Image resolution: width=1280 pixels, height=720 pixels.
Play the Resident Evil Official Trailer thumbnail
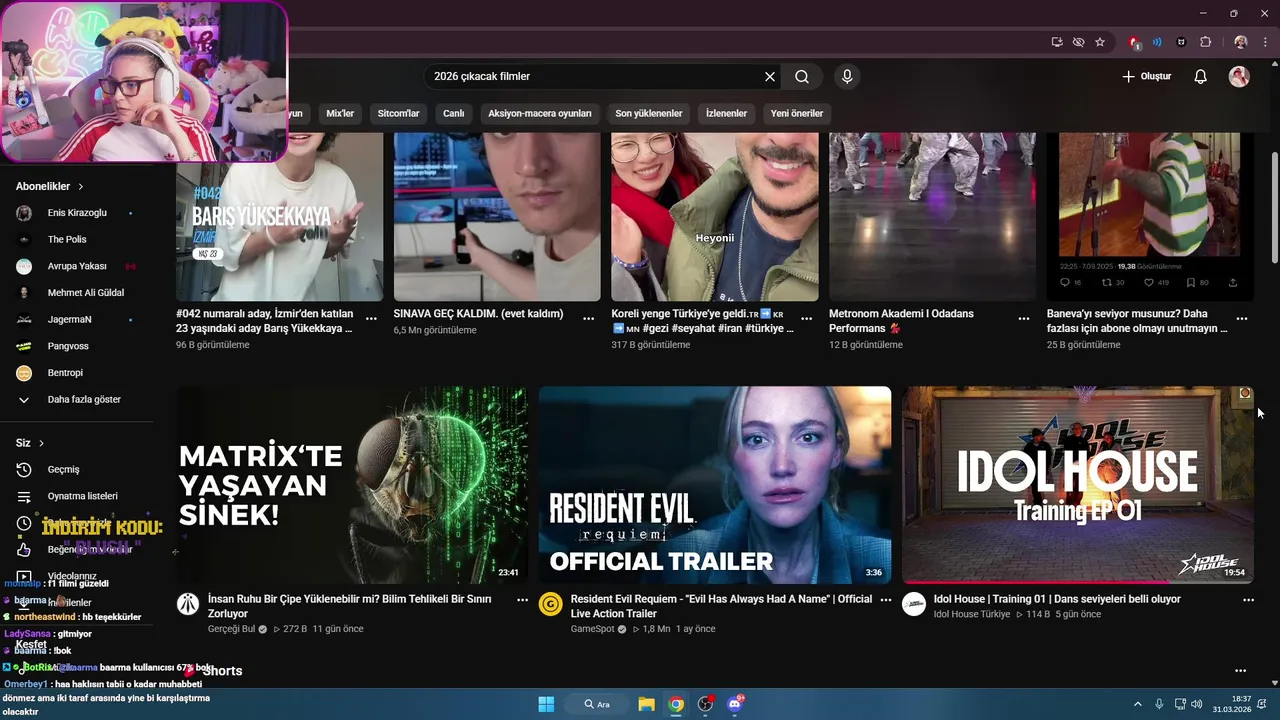[715, 485]
